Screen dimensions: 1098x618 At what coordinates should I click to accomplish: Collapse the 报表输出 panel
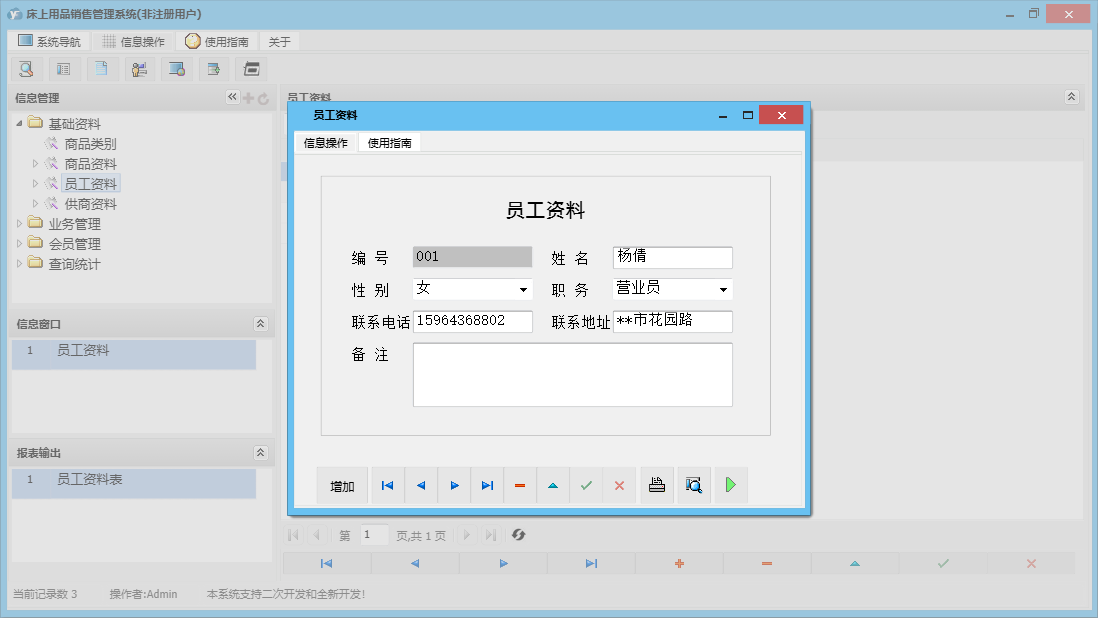pos(260,452)
